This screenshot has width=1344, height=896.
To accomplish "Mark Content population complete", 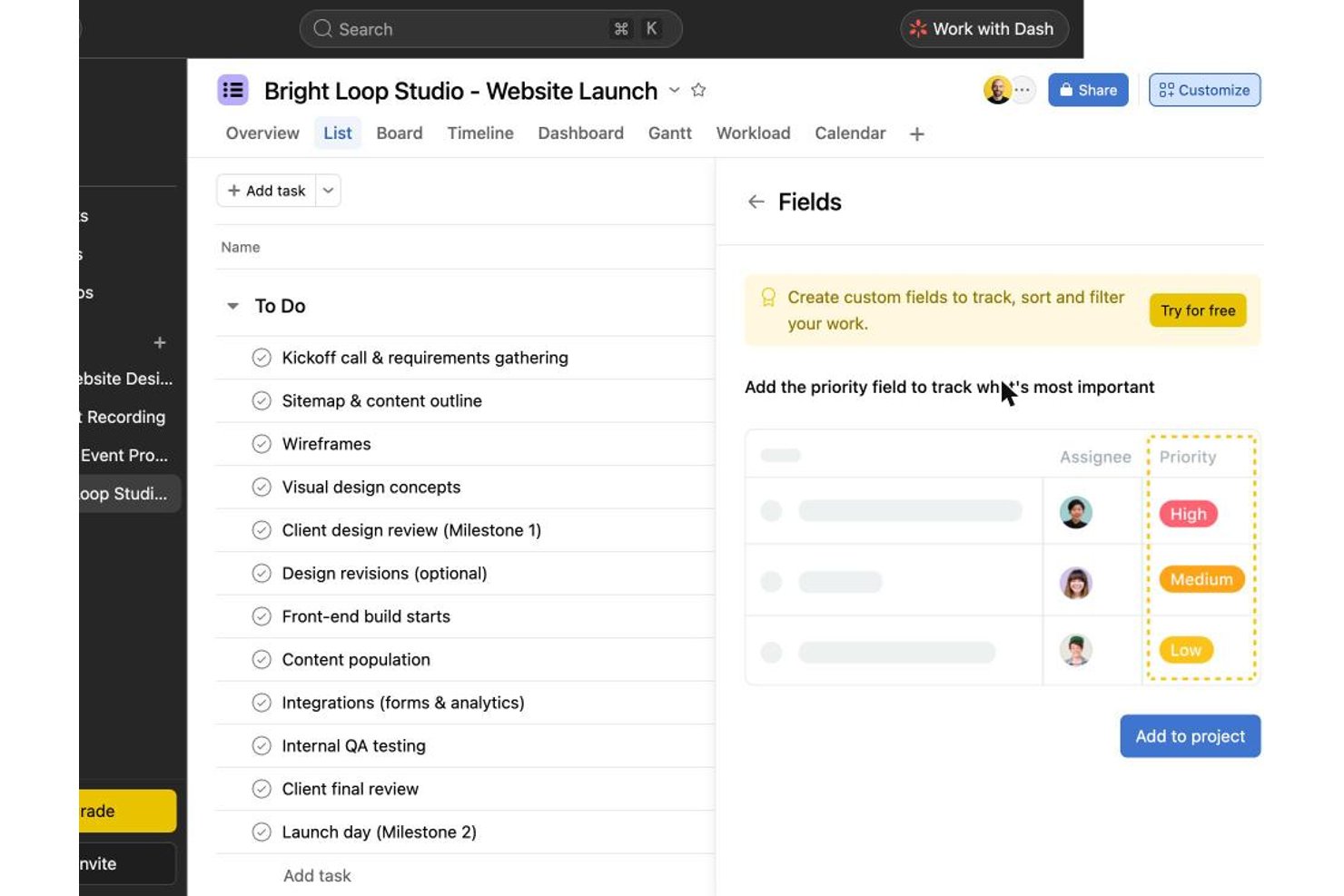I will point(262,659).
